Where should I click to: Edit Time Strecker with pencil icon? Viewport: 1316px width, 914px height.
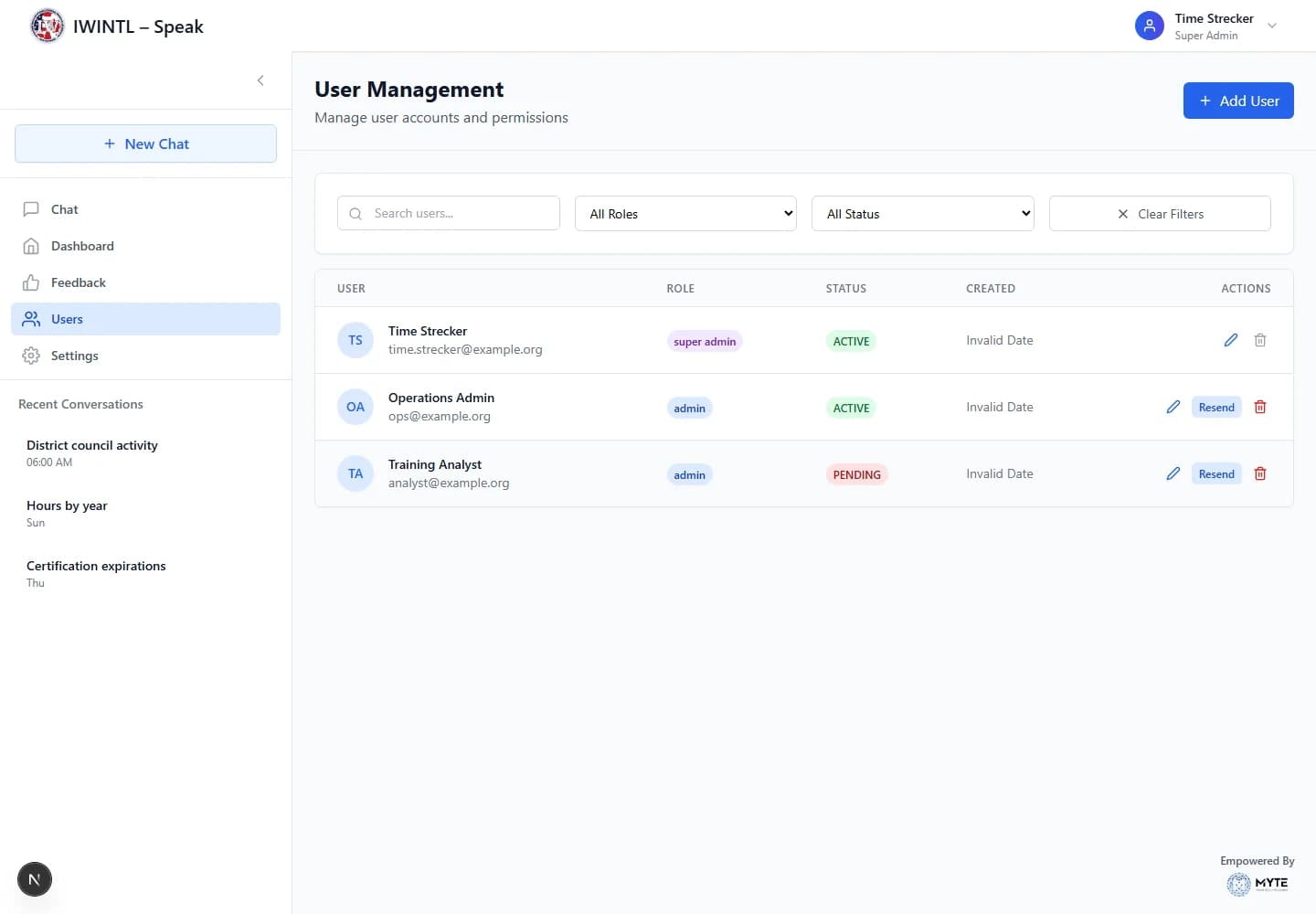1231,340
